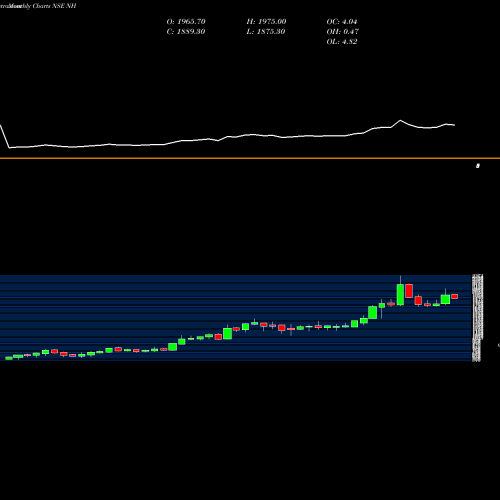
Task: Click the "OL: 4.82" reading
Action: click(342, 42)
